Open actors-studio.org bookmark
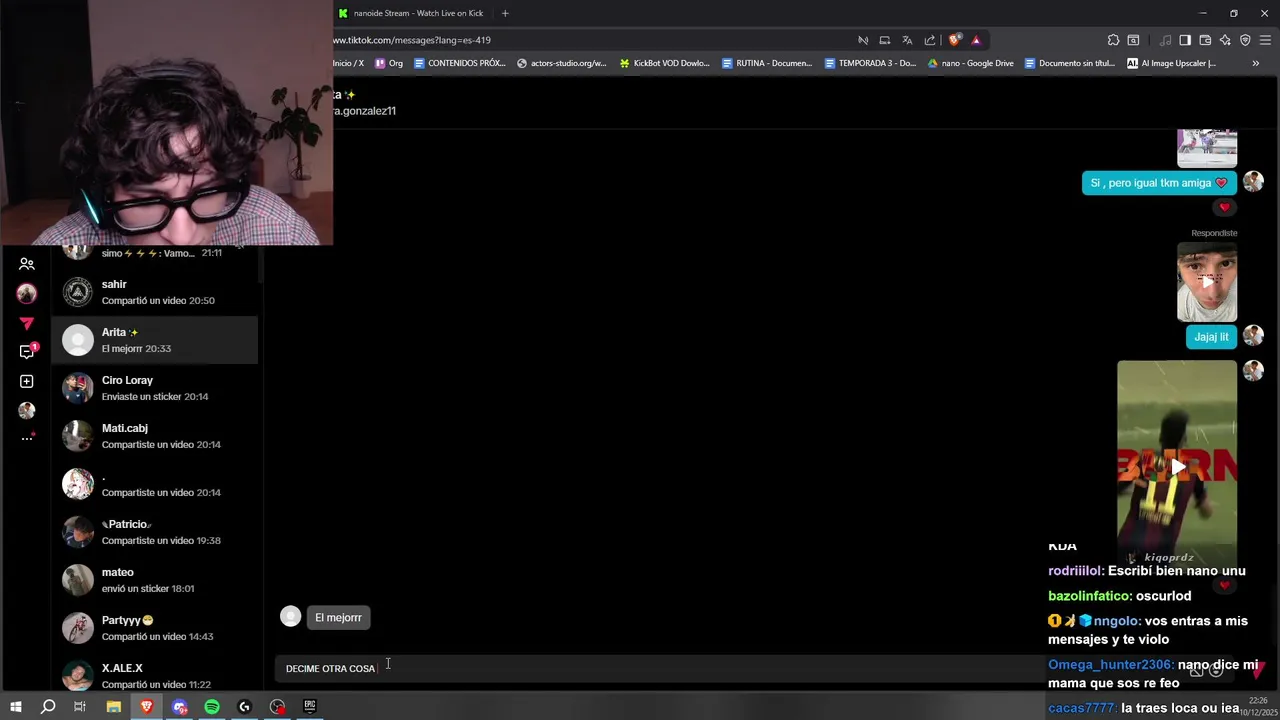The height and width of the screenshot is (720, 1280). 561,63
